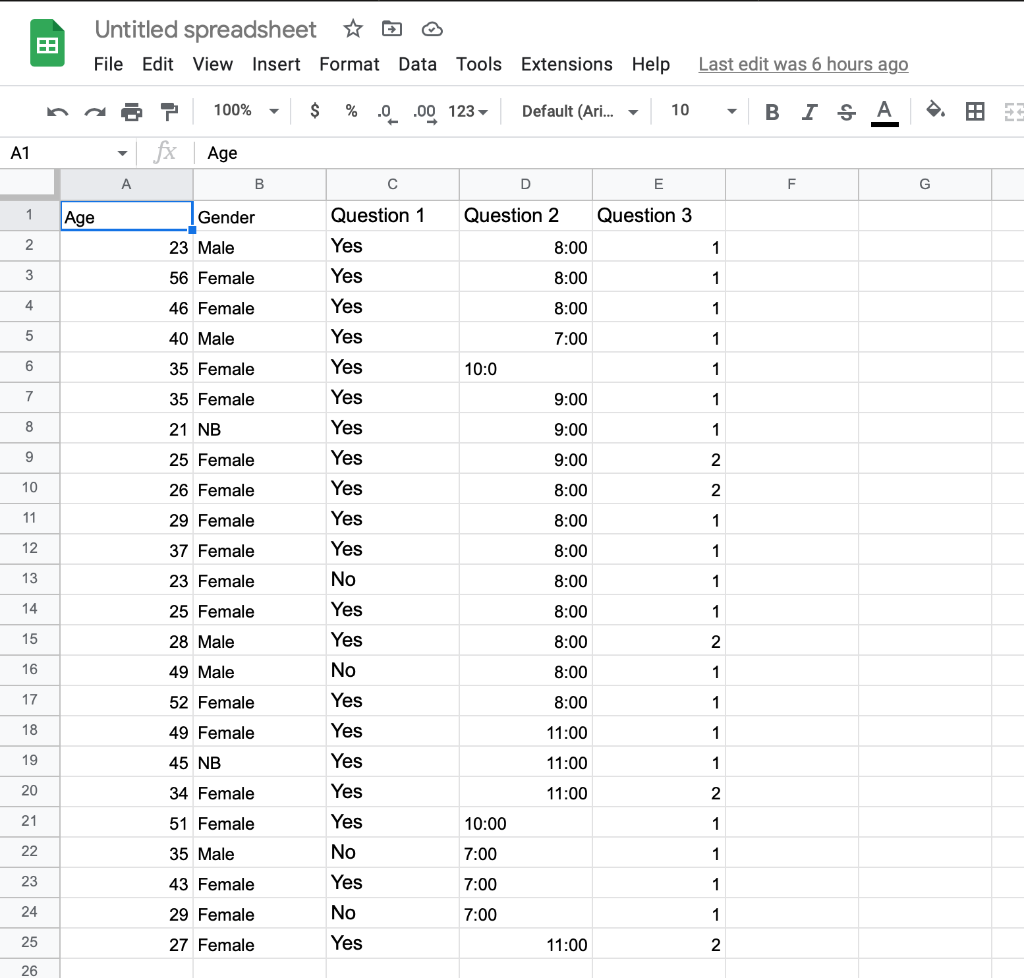The width and height of the screenshot is (1024, 978).
Task: Open the View menu
Action: [x=212, y=64]
